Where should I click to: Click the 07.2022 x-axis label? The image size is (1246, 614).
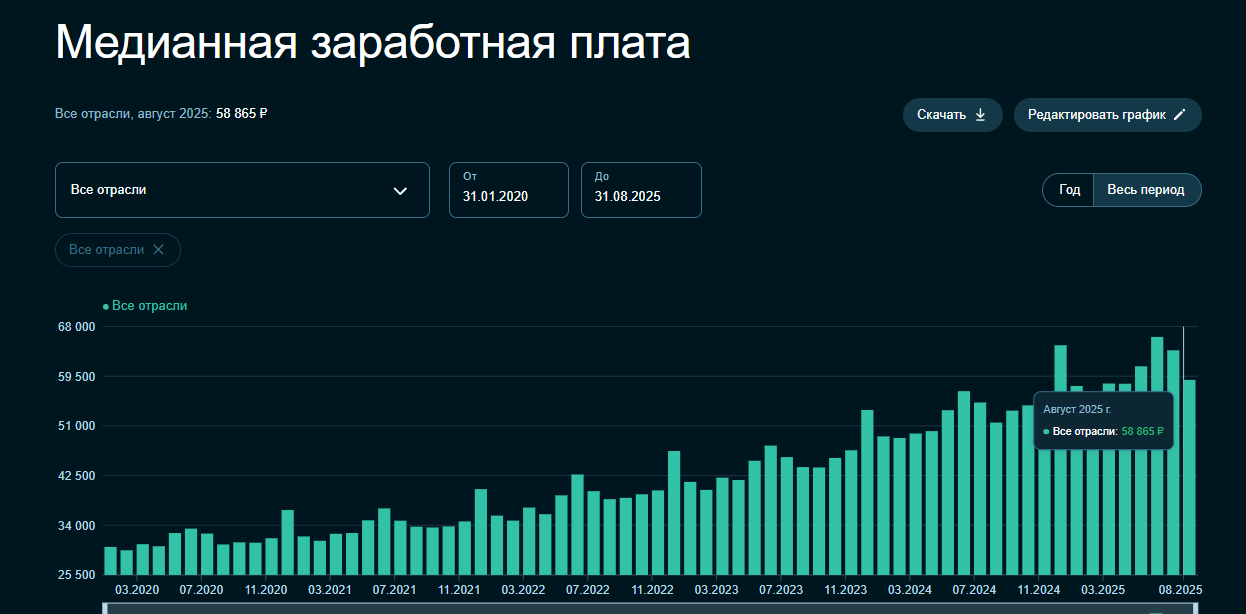click(x=587, y=590)
